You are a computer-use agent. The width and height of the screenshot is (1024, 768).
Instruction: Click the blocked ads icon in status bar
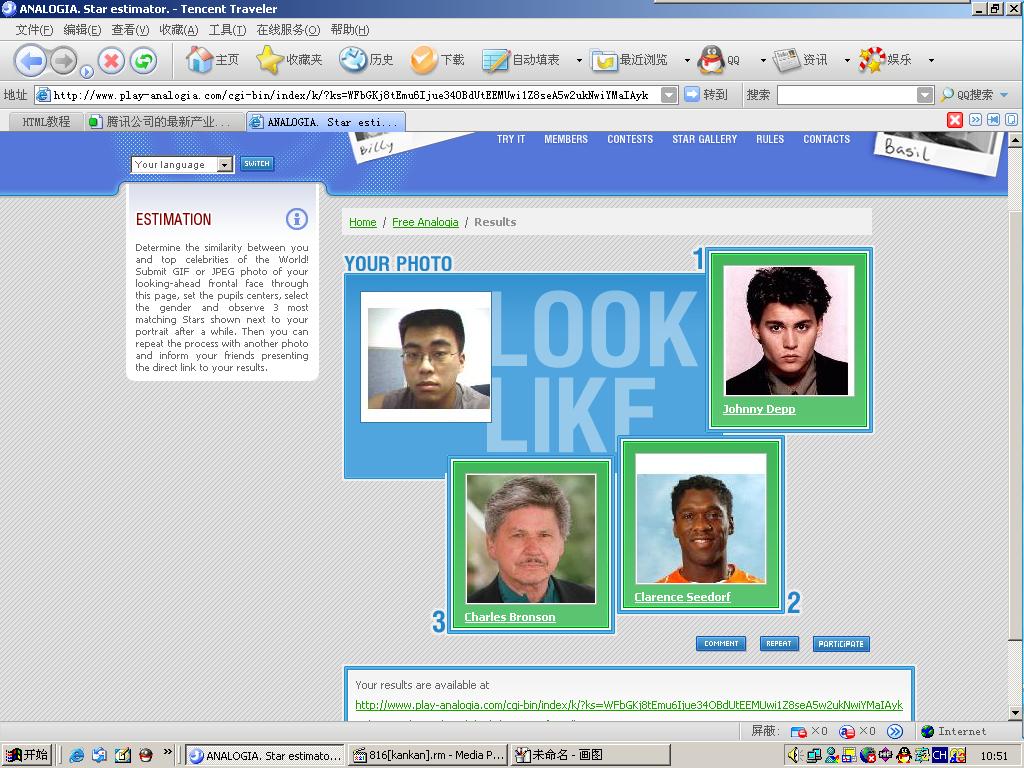(x=846, y=732)
